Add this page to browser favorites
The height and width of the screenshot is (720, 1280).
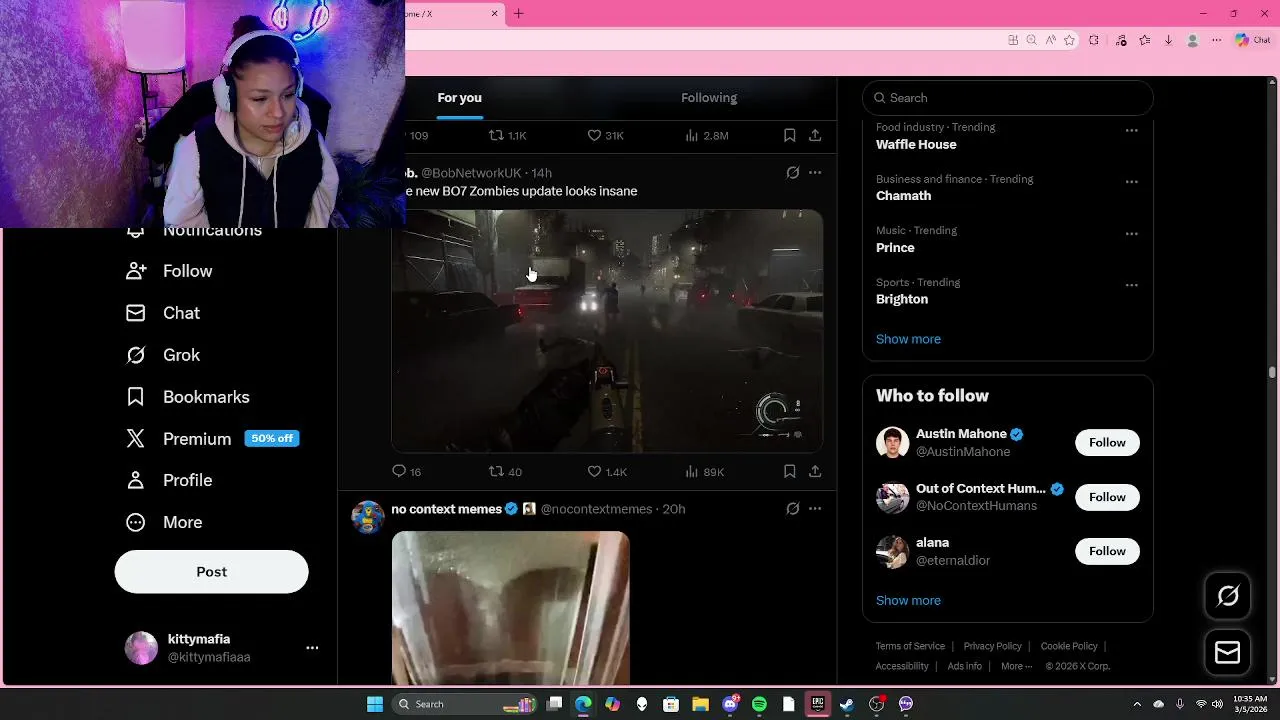point(1069,40)
